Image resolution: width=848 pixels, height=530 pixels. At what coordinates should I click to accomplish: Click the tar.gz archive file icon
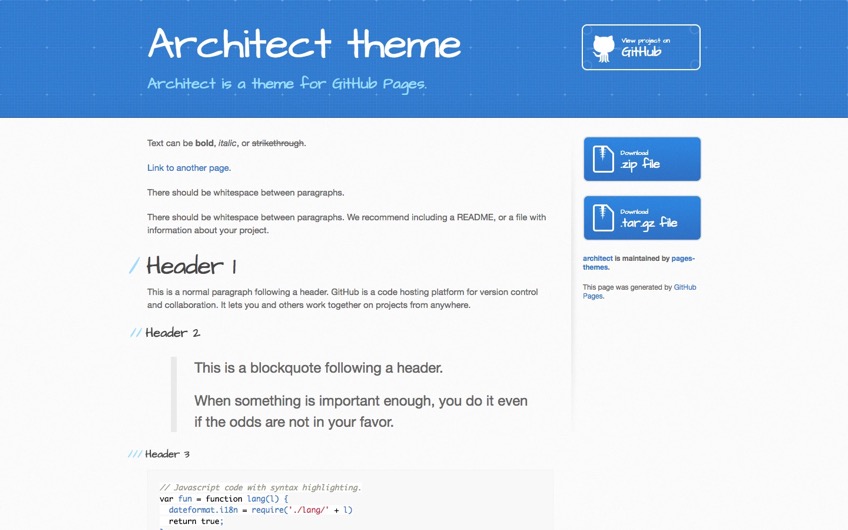point(602,218)
